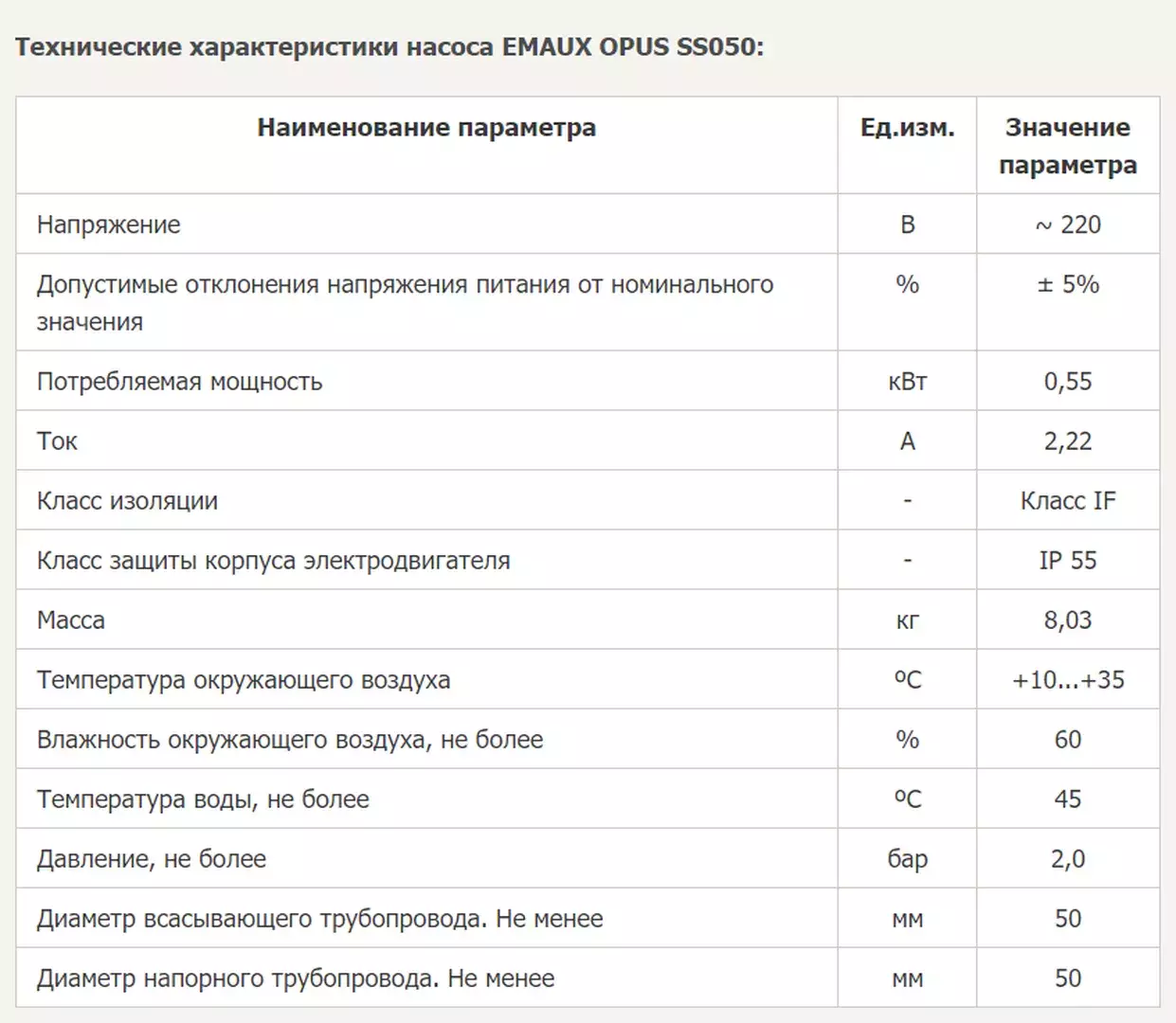
Task: Click the 'Наименование параметра' column header
Action: 426,128
